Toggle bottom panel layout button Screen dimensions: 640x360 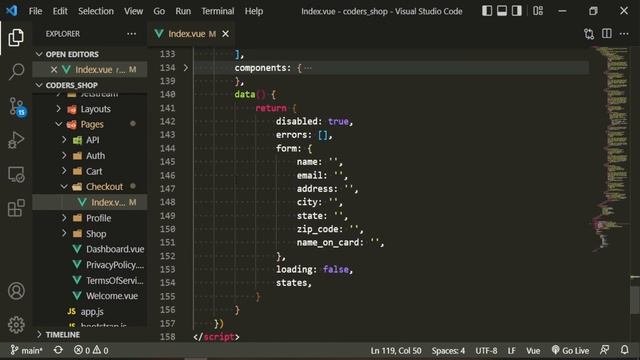click(x=502, y=11)
